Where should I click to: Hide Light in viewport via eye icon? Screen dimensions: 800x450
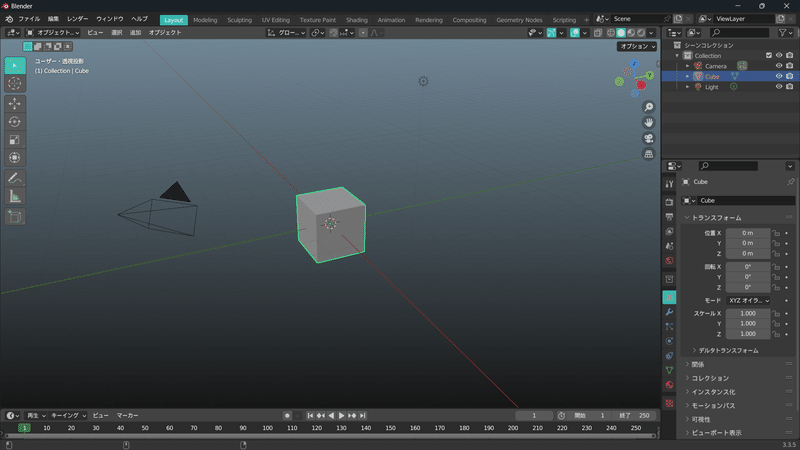coord(779,87)
